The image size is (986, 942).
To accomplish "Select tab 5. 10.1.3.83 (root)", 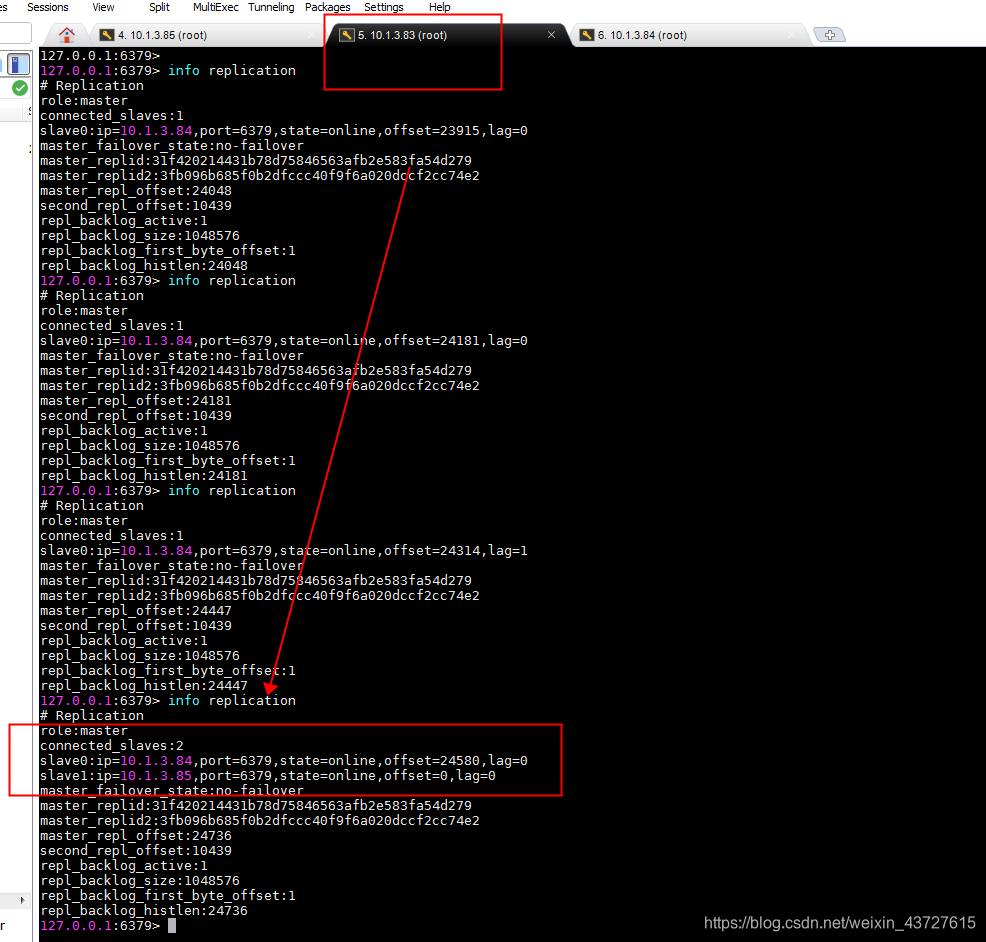I will [x=446, y=35].
